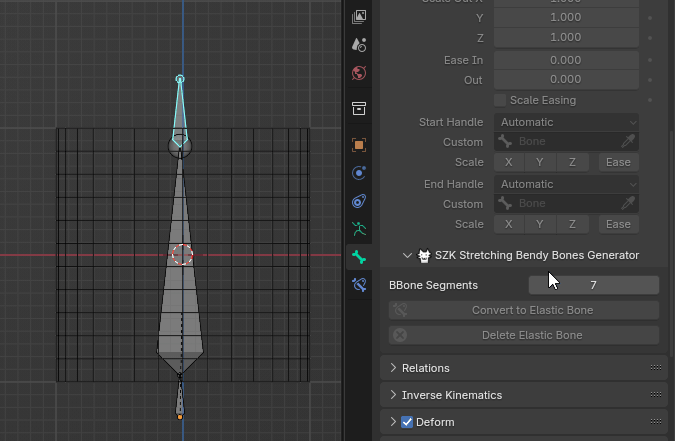
Task: Toggle Start Handle Scale Z
Action: pyautogui.click(x=572, y=162)
